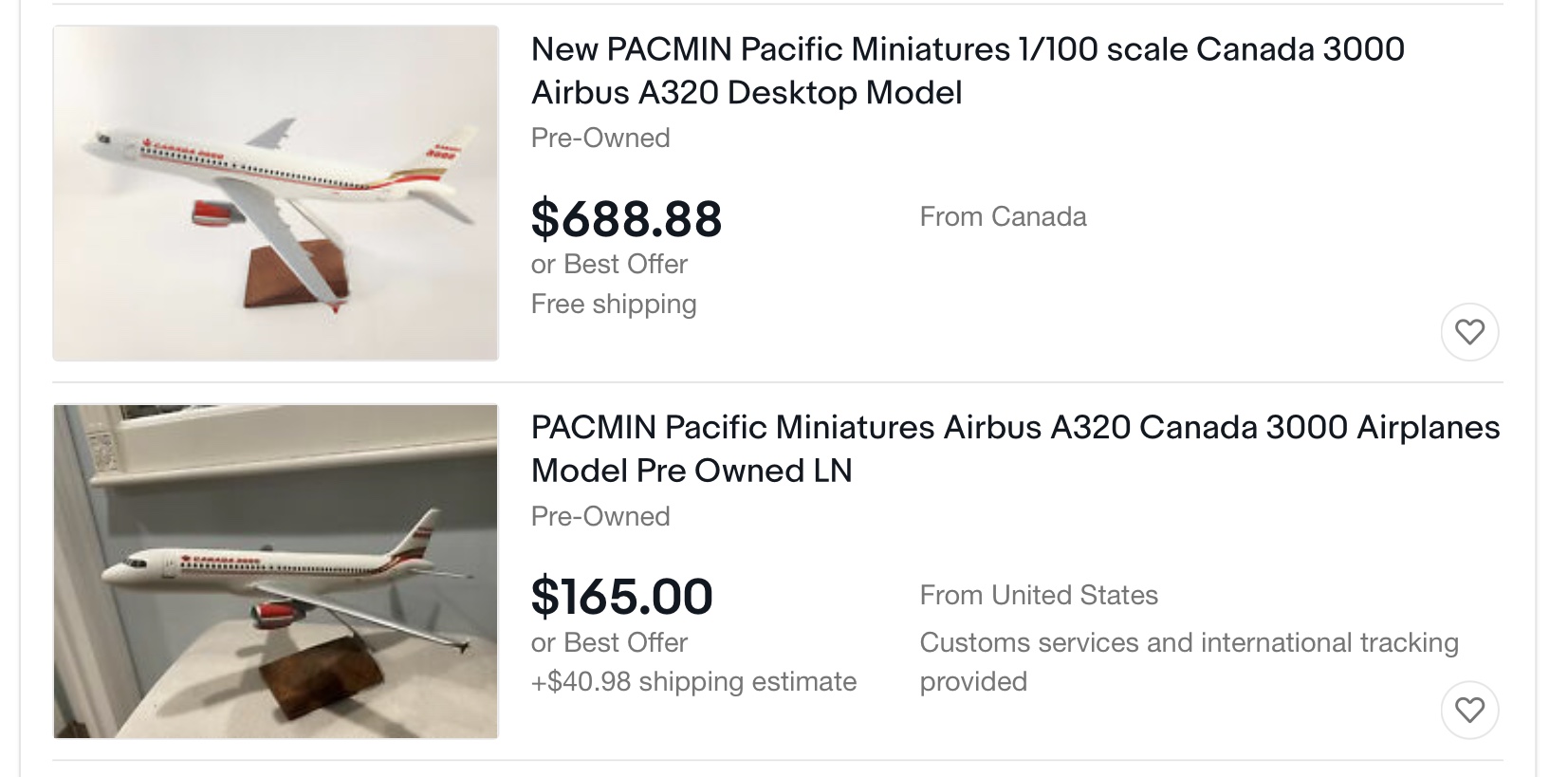This screenshot has height=777, width=1568.
Task: Click 'Pre-Owned' under the Desktop Model listing
Action: 600,138
